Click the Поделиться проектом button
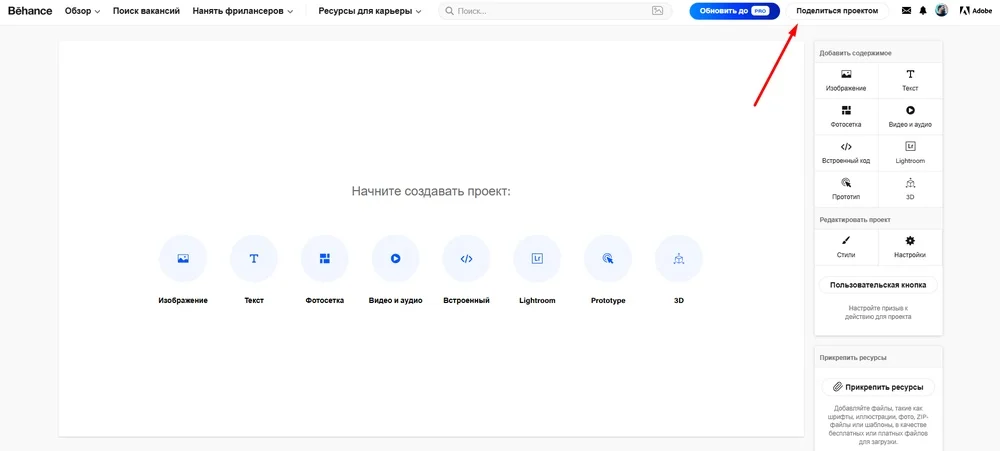 coord(837,11)
